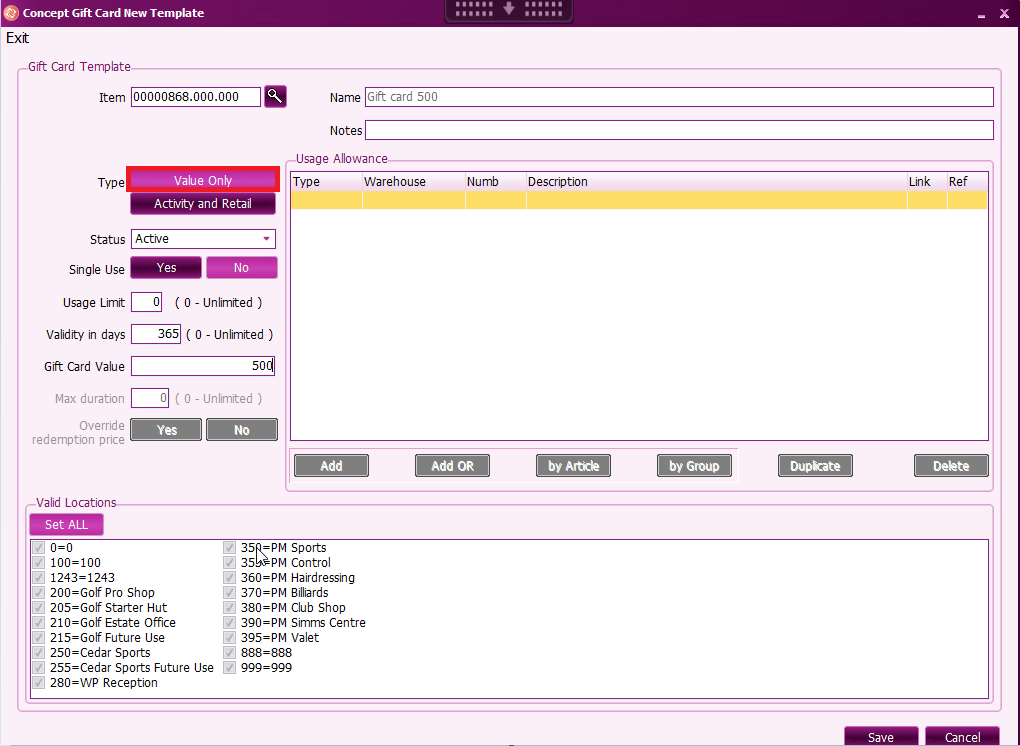Click the Gift Card Value field
The width and height of the screenshot is (1020, 746).
pos(203,366)
